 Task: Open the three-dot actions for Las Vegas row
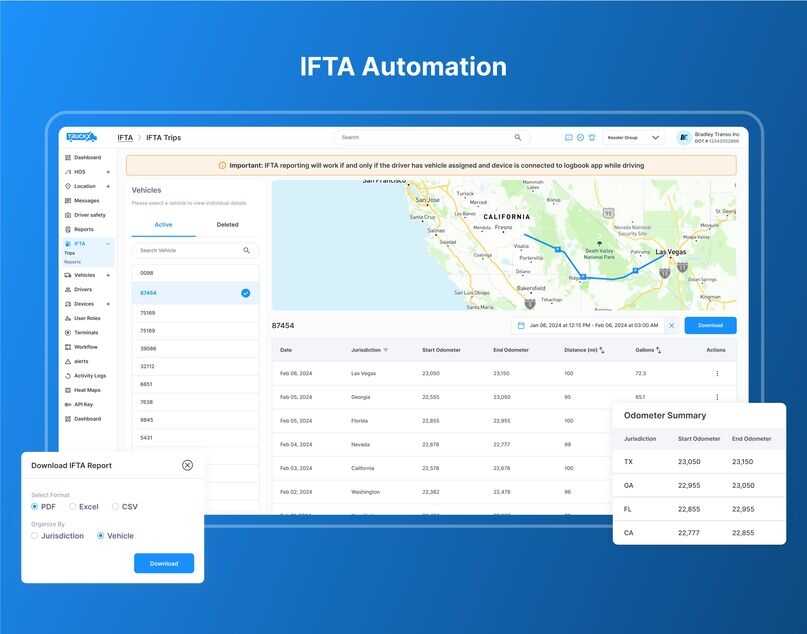click(x=717, y=374)
